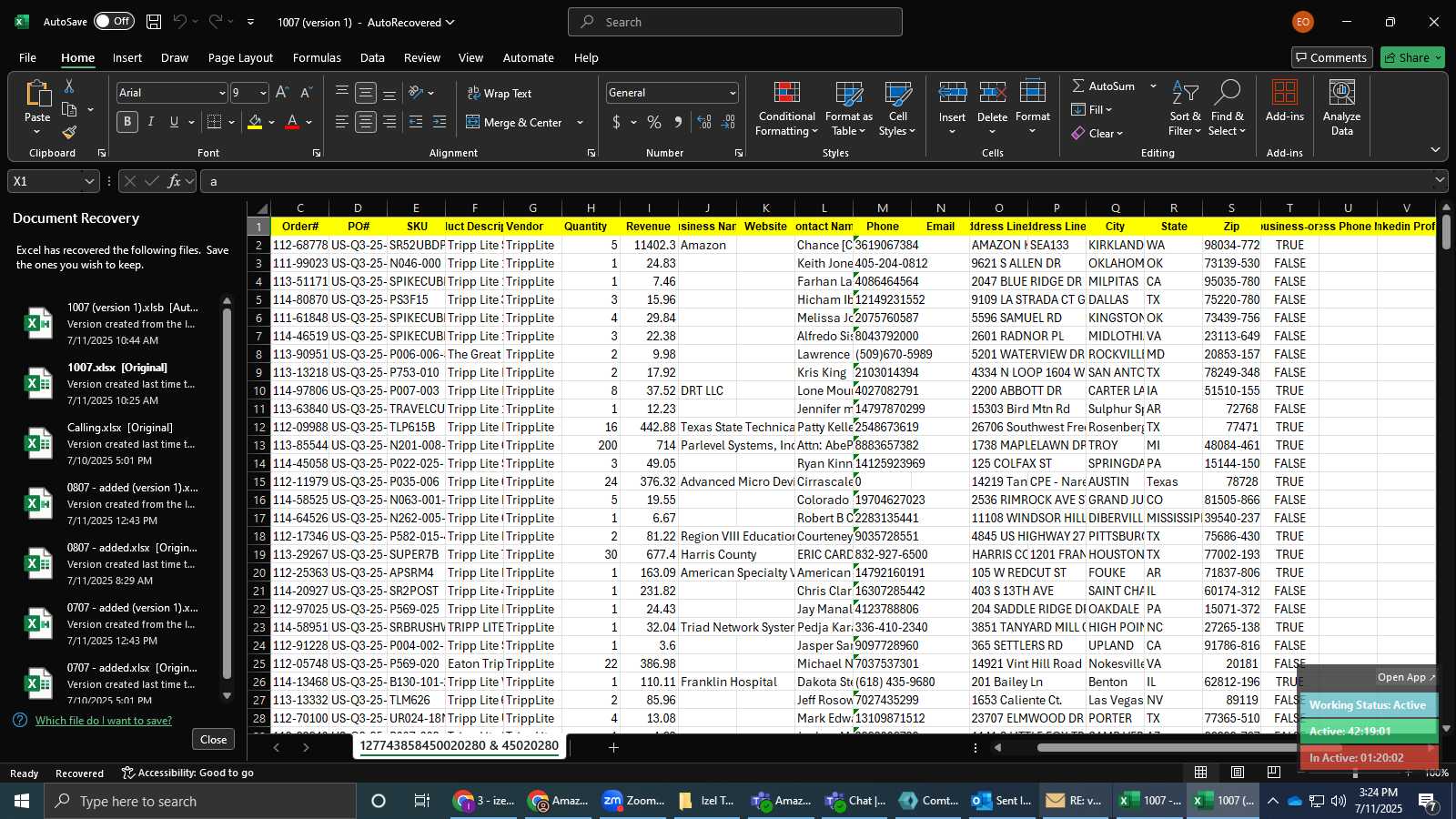Open the font size dropdown

(x=263, y=93)
